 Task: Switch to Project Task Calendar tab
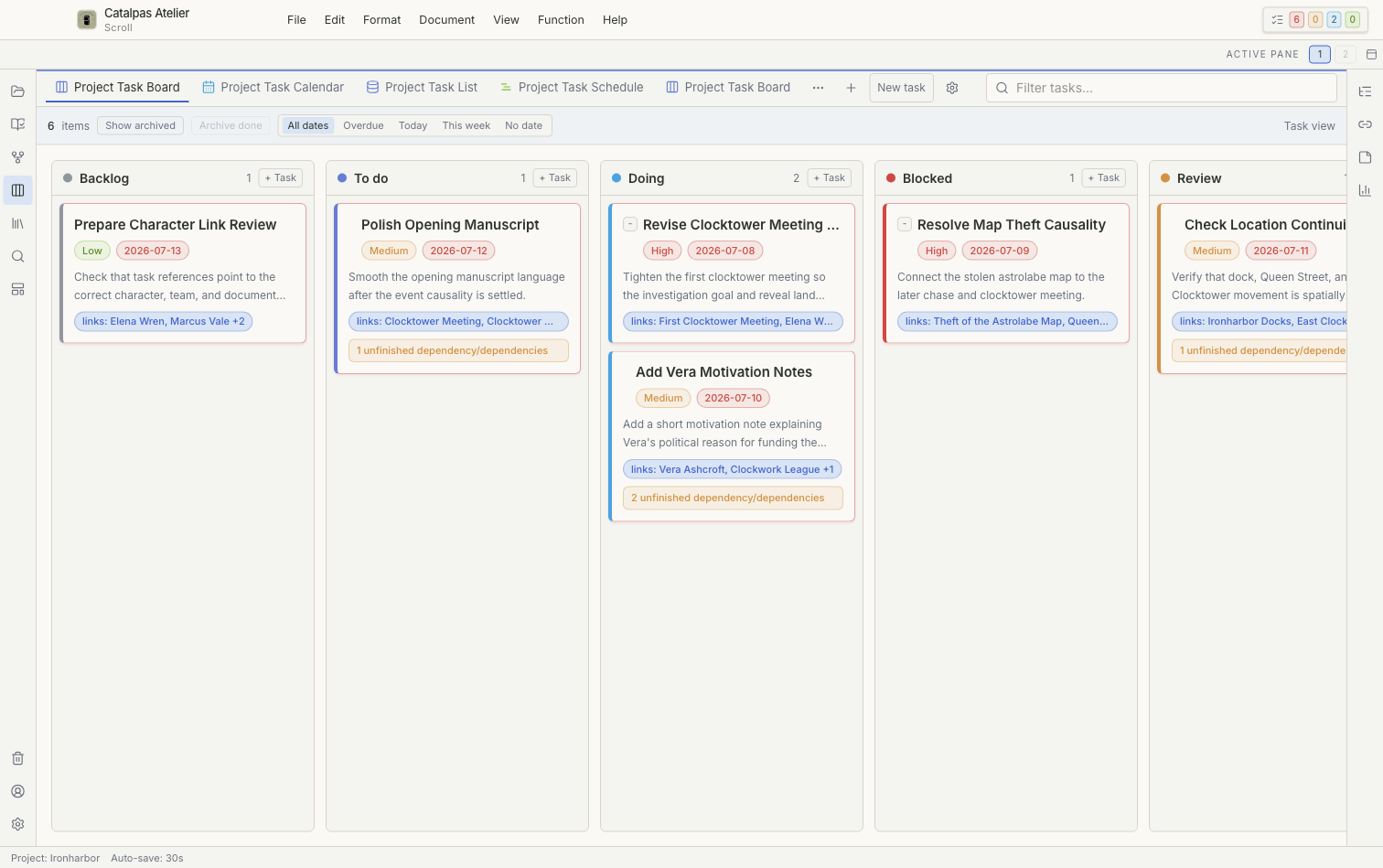click(x=273, y=88)
